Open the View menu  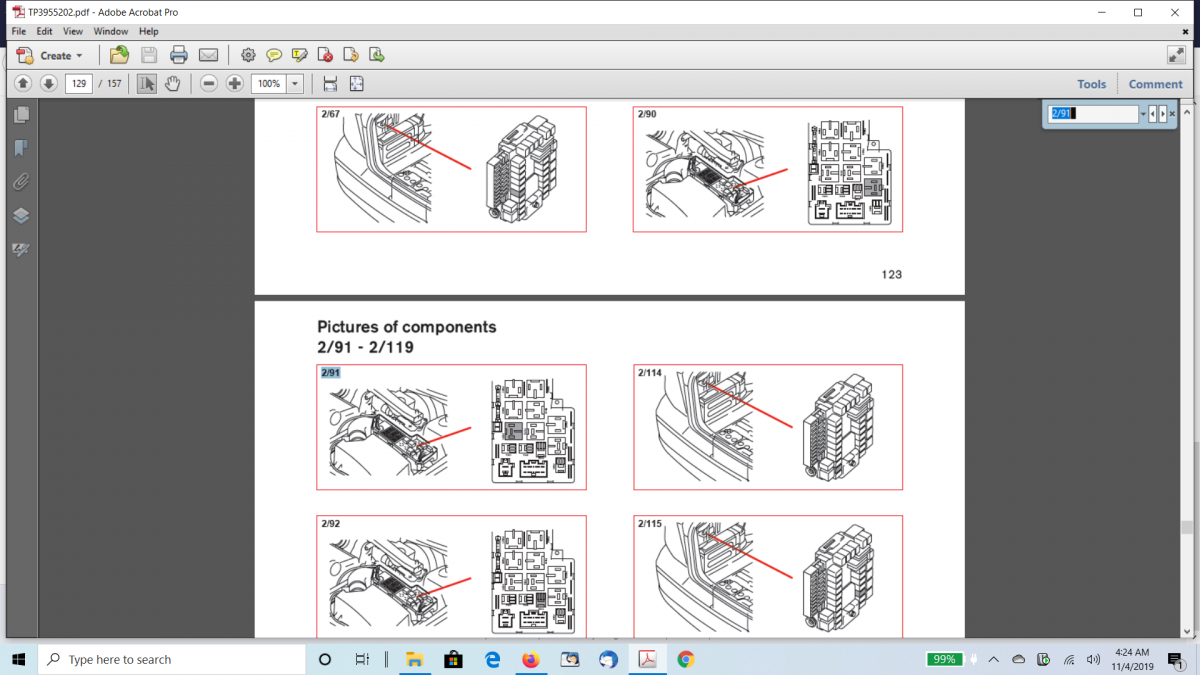click(x=73, y=32)
